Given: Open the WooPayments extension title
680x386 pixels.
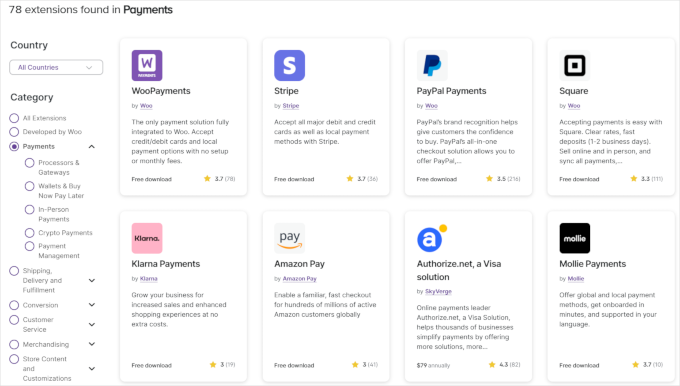Looking at the screenshot, I should (x=161, y=91).
